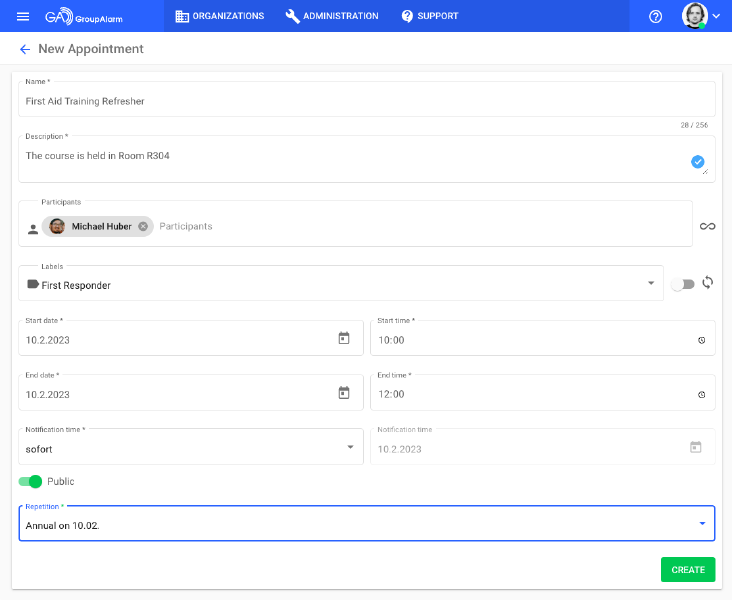Click the green Create button
This screenshot has width=732, height=600.
(x=688, y=569)
